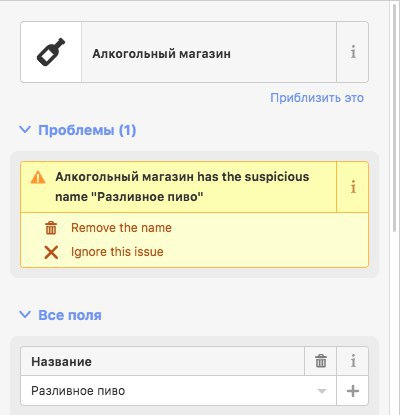This screenshot has width=400, height=415.
Task: Click the bottle preset icon
Action: (51, 52)
